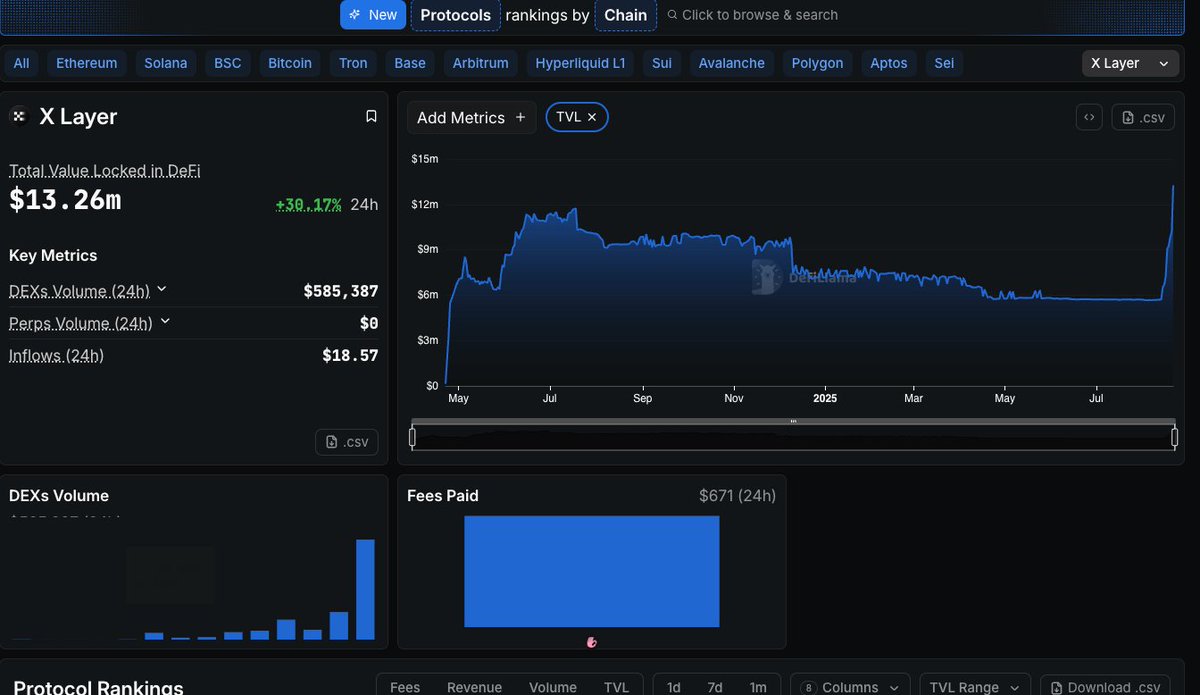Screen dimensions: 1200x695
Task: Select the Ethereum chain filter
Action: pyautogui.click(x=87, y=63)
